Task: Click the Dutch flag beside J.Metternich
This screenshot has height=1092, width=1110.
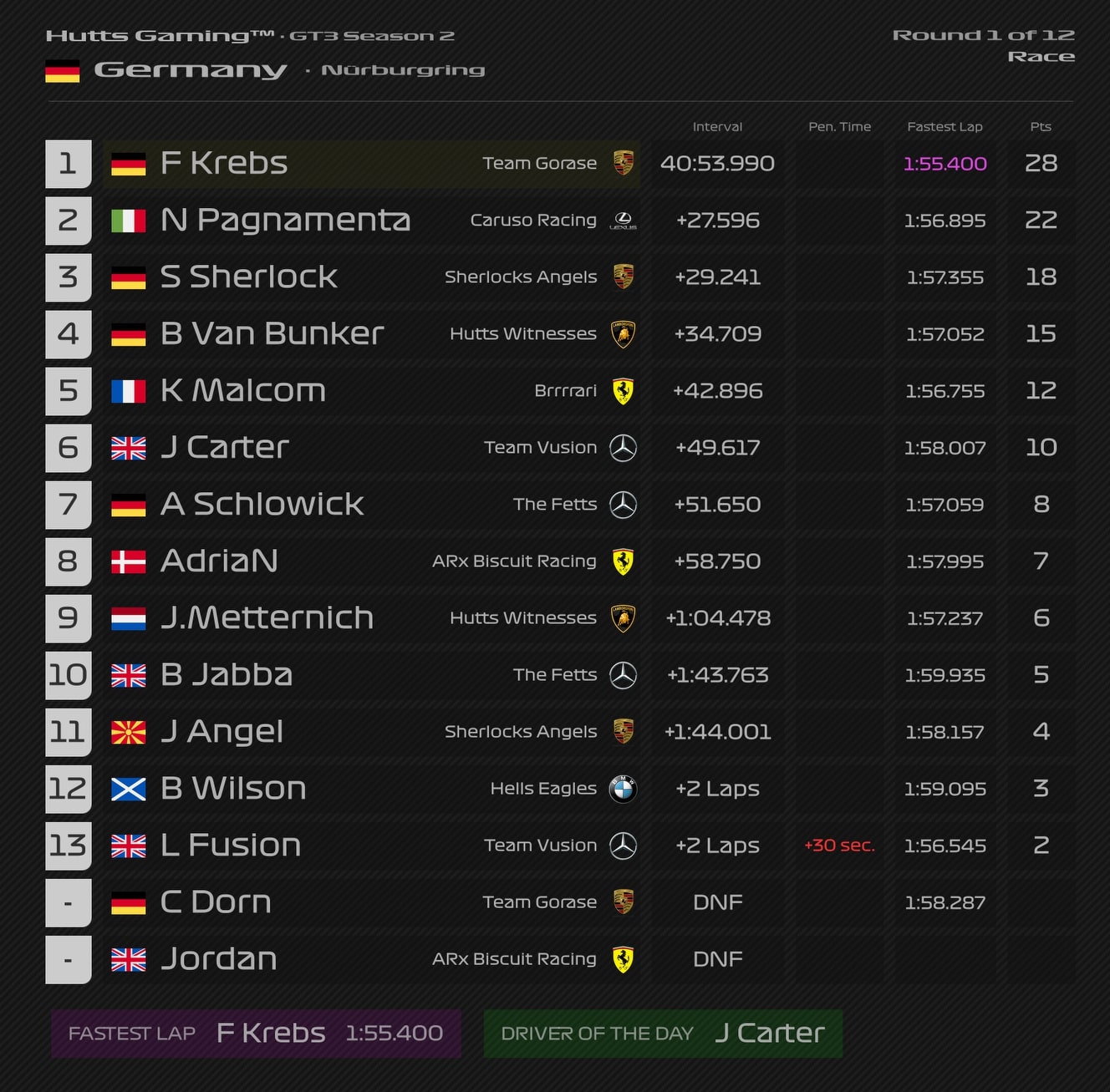Action: pos(129,618)
